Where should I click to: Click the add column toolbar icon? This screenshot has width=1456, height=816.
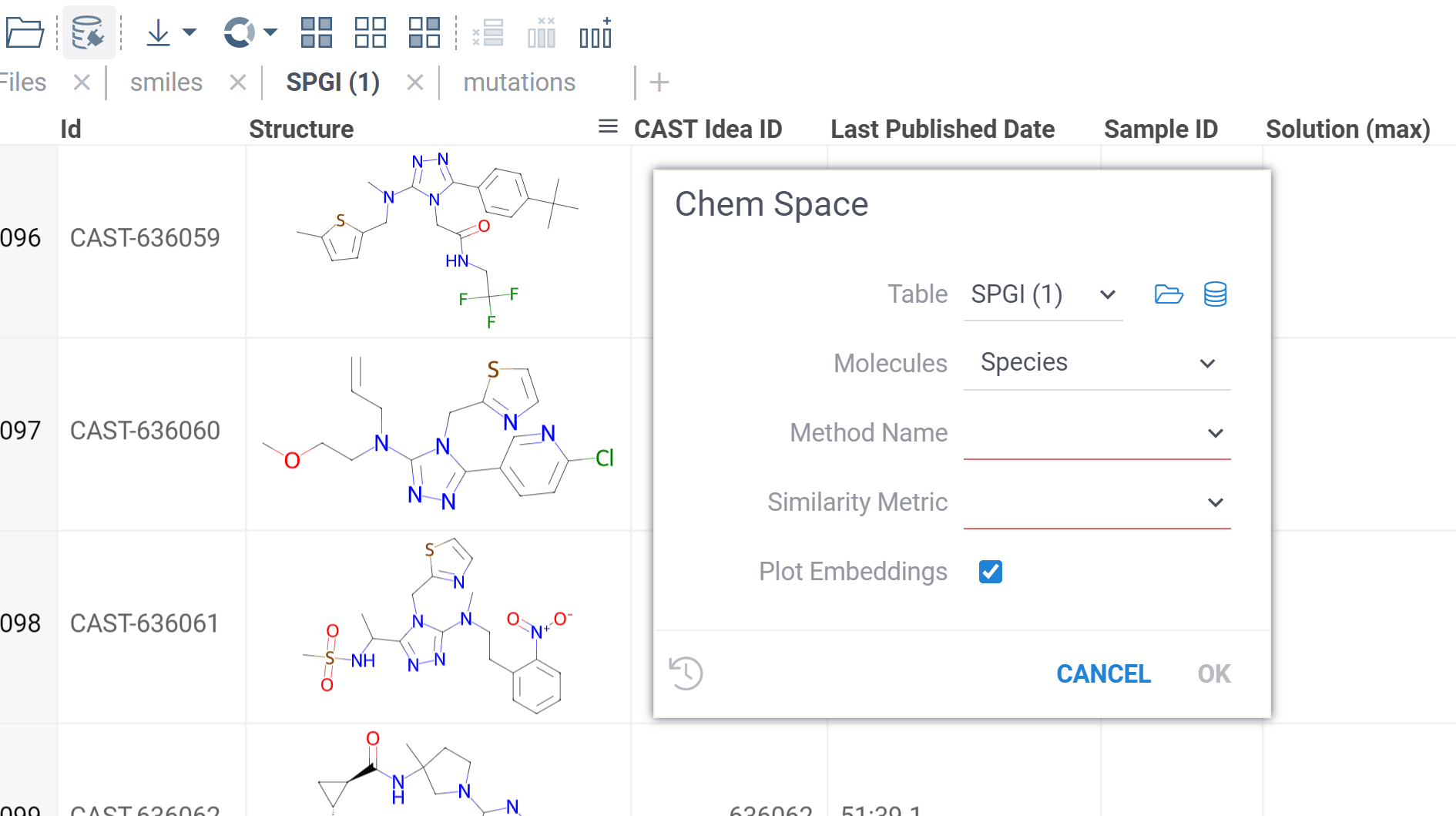(595, 32)
